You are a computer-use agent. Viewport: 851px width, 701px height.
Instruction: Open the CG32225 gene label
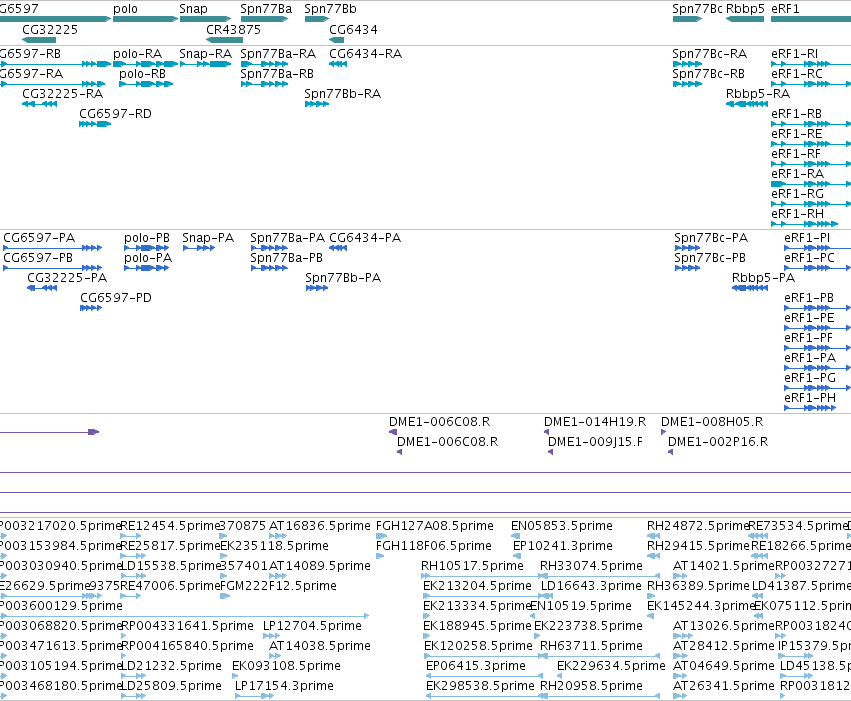(50, 30)
